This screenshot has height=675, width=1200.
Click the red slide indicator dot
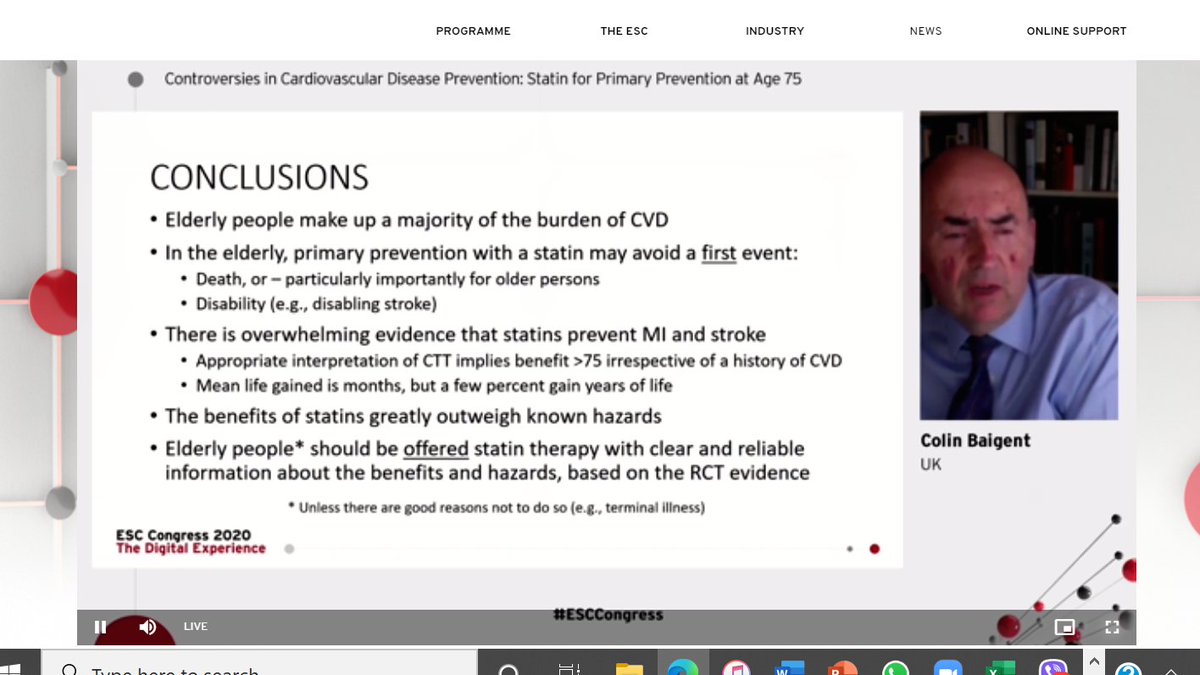click(x=874, y=548)
